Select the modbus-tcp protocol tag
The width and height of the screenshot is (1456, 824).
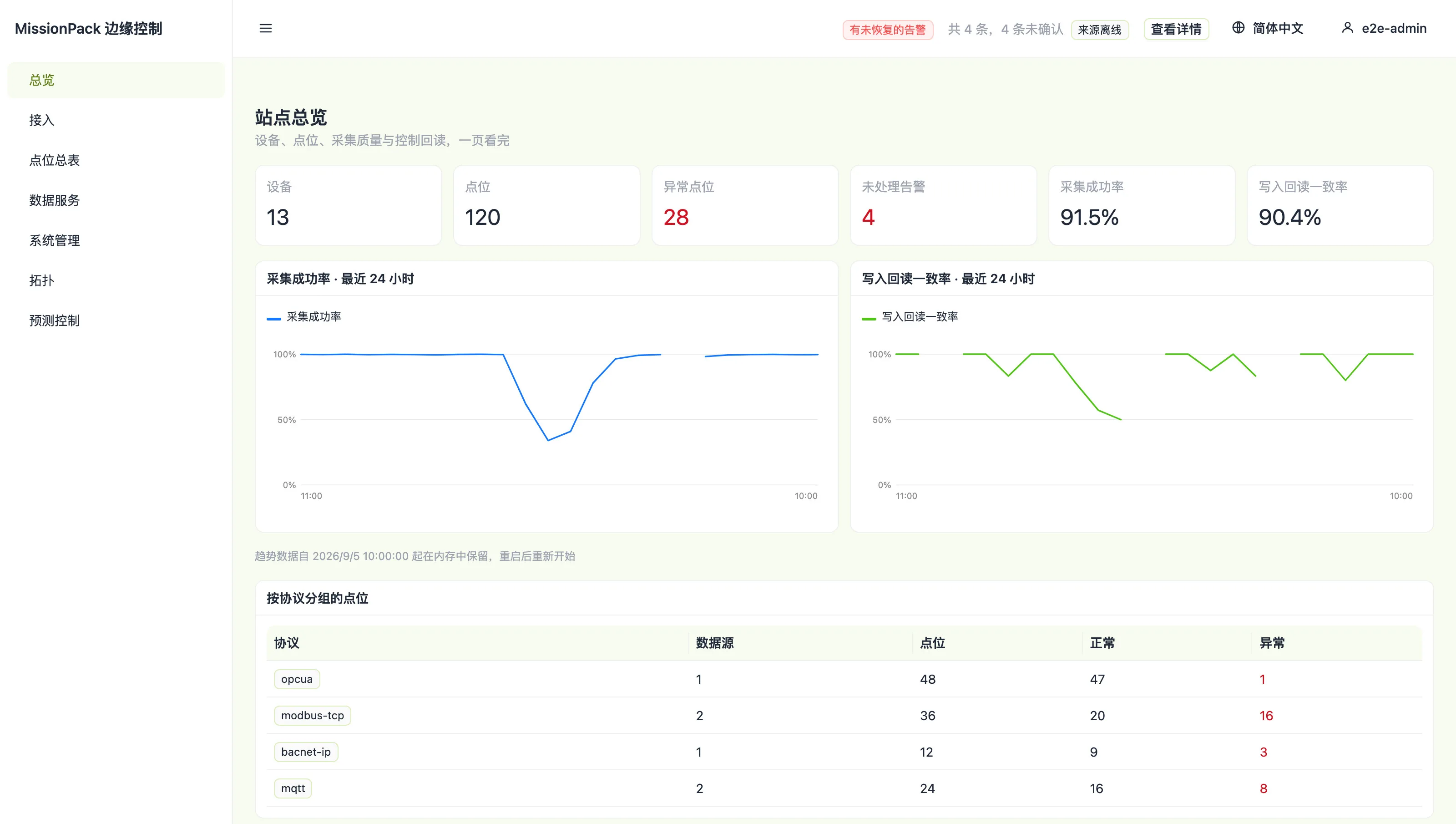tap(312, 715)
